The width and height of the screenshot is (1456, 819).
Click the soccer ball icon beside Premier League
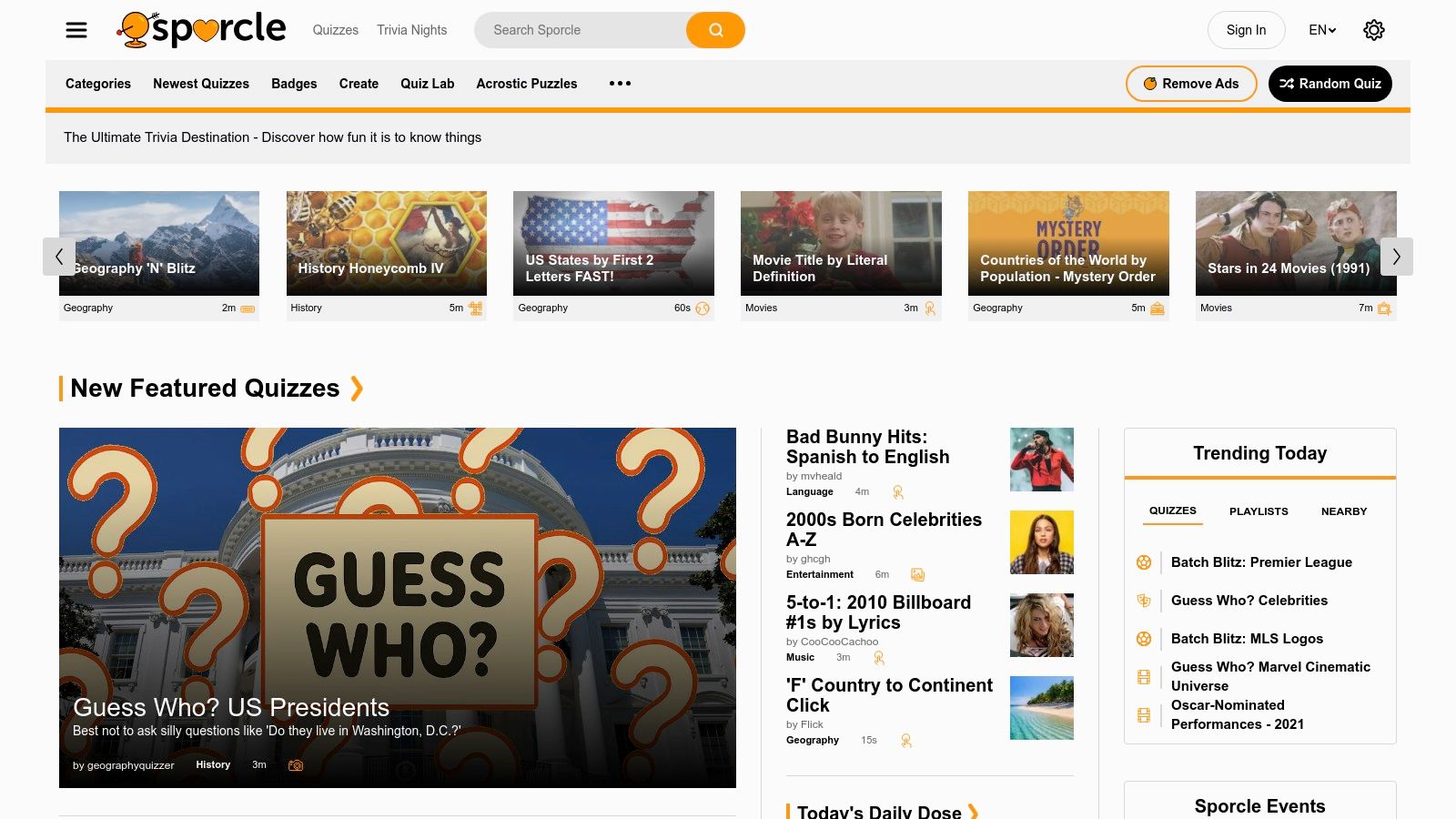[x=1144, y=562]
